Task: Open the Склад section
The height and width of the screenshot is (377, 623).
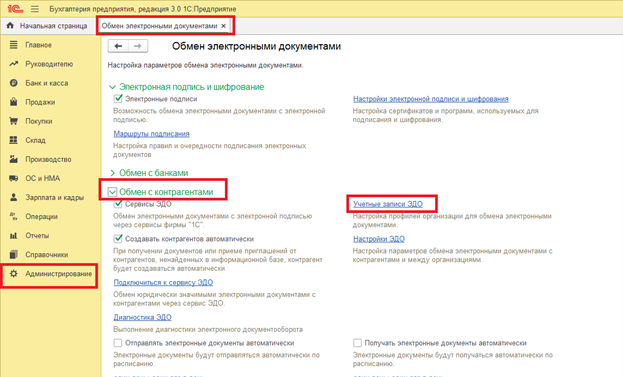Action: (35, 140)
